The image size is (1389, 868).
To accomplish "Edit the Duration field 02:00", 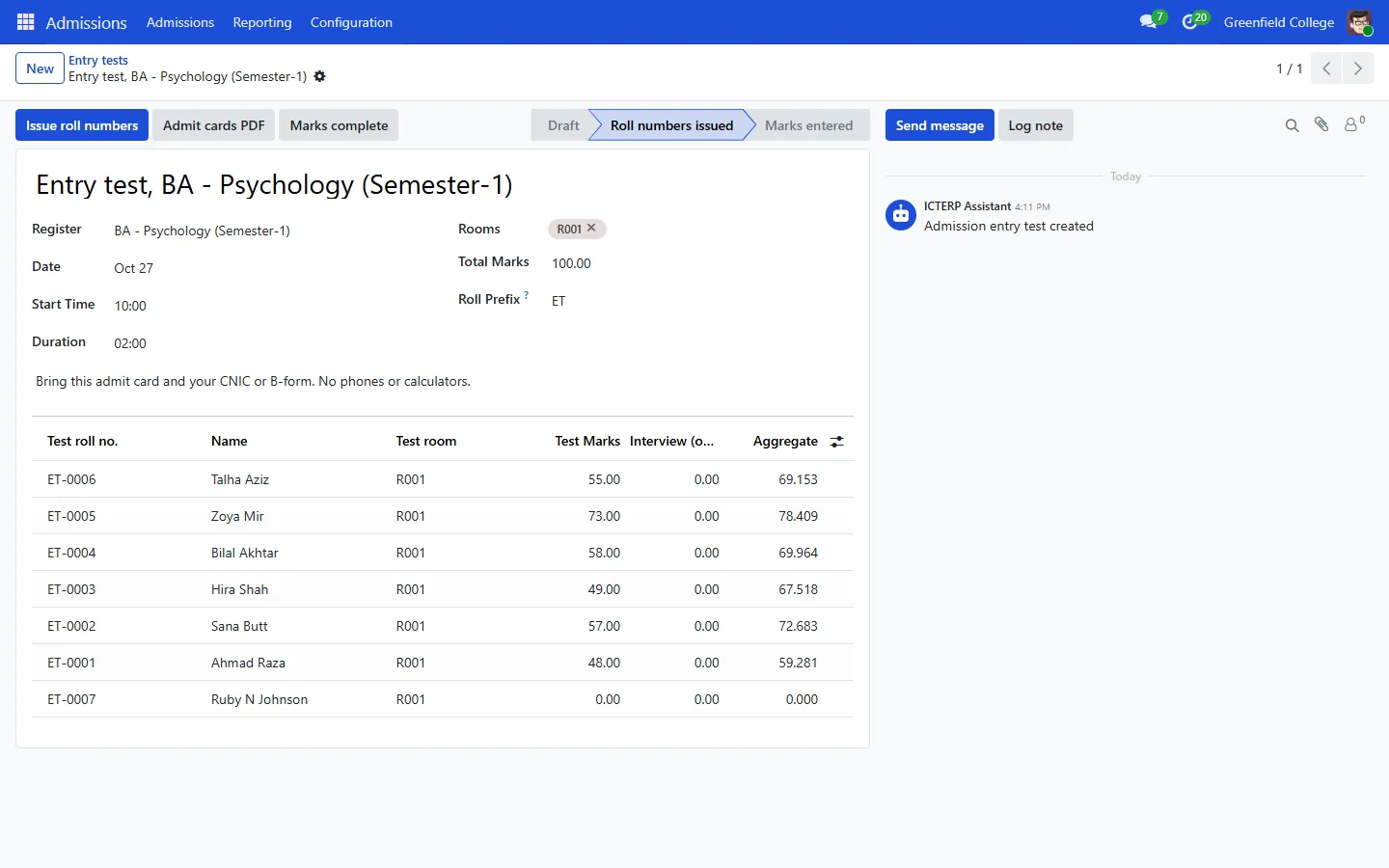I will point(270,343).
